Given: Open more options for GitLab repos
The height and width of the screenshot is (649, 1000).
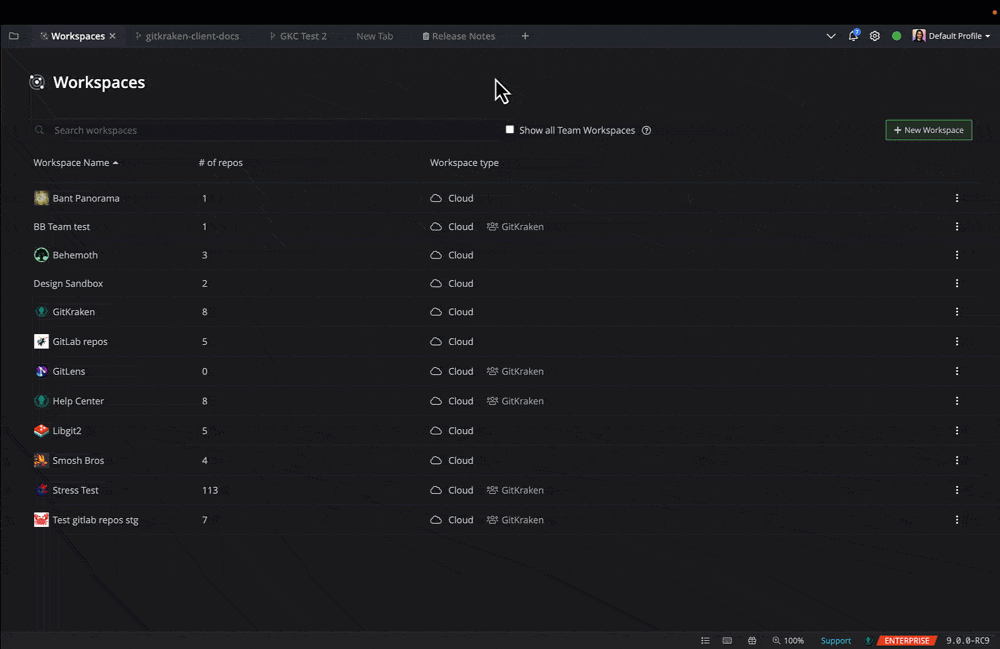Looking at the screenshot, I should 957,342.
